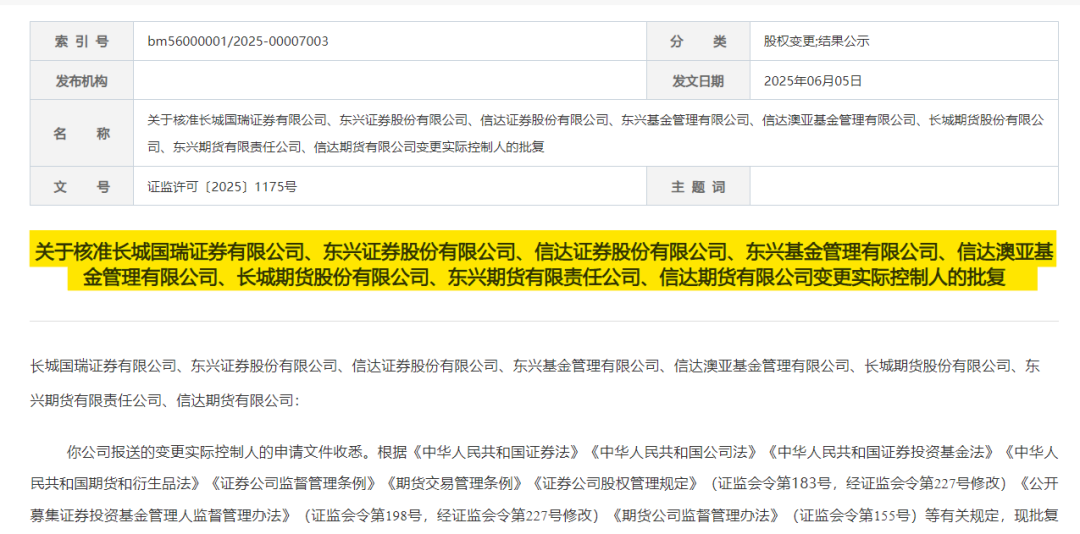Screen dimensions: 1080x534
Task: Click the 发文日期 label cell
Action: point(698,81)
